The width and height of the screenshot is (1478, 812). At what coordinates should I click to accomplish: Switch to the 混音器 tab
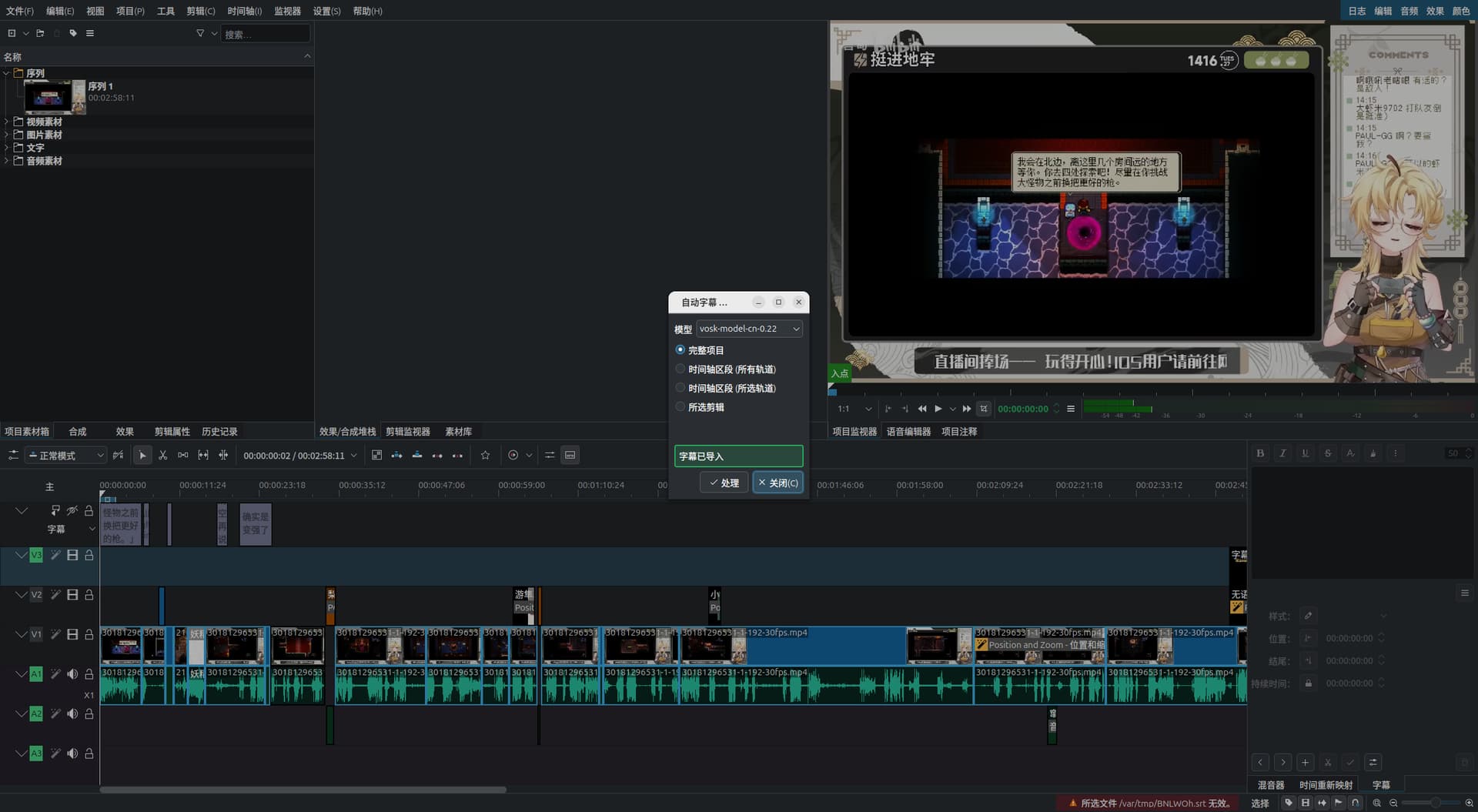1271,785
